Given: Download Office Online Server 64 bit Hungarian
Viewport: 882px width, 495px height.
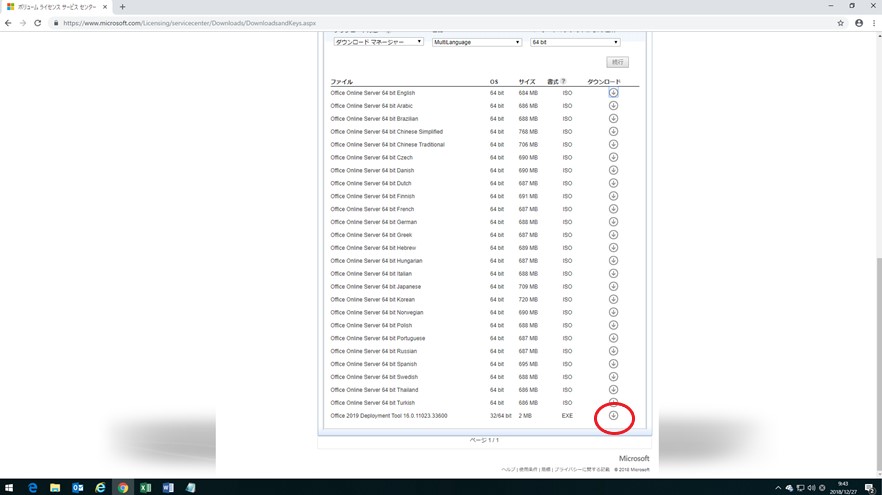Looking at the screenshot, I should (613, 261).
